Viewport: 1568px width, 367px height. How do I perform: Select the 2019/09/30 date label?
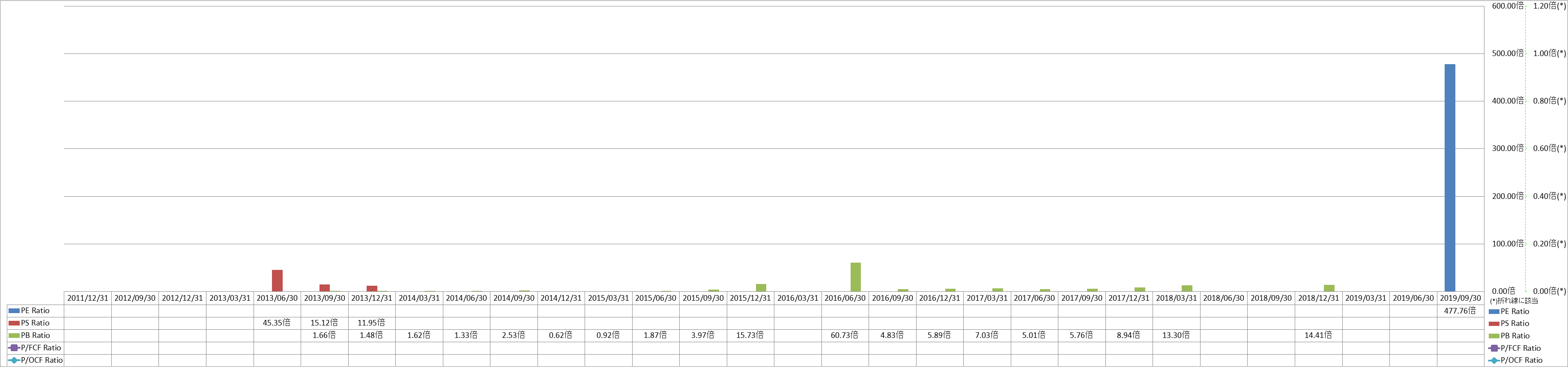1460,298
